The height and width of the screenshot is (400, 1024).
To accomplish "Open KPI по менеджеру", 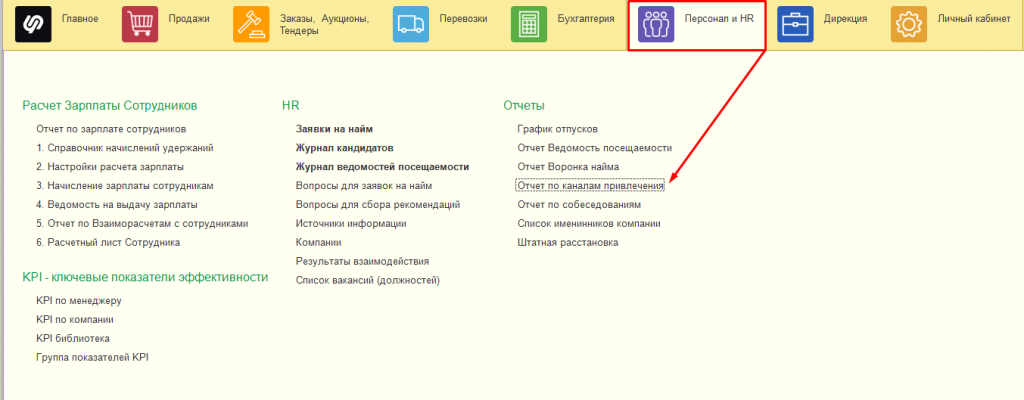I will click(79, 301).
